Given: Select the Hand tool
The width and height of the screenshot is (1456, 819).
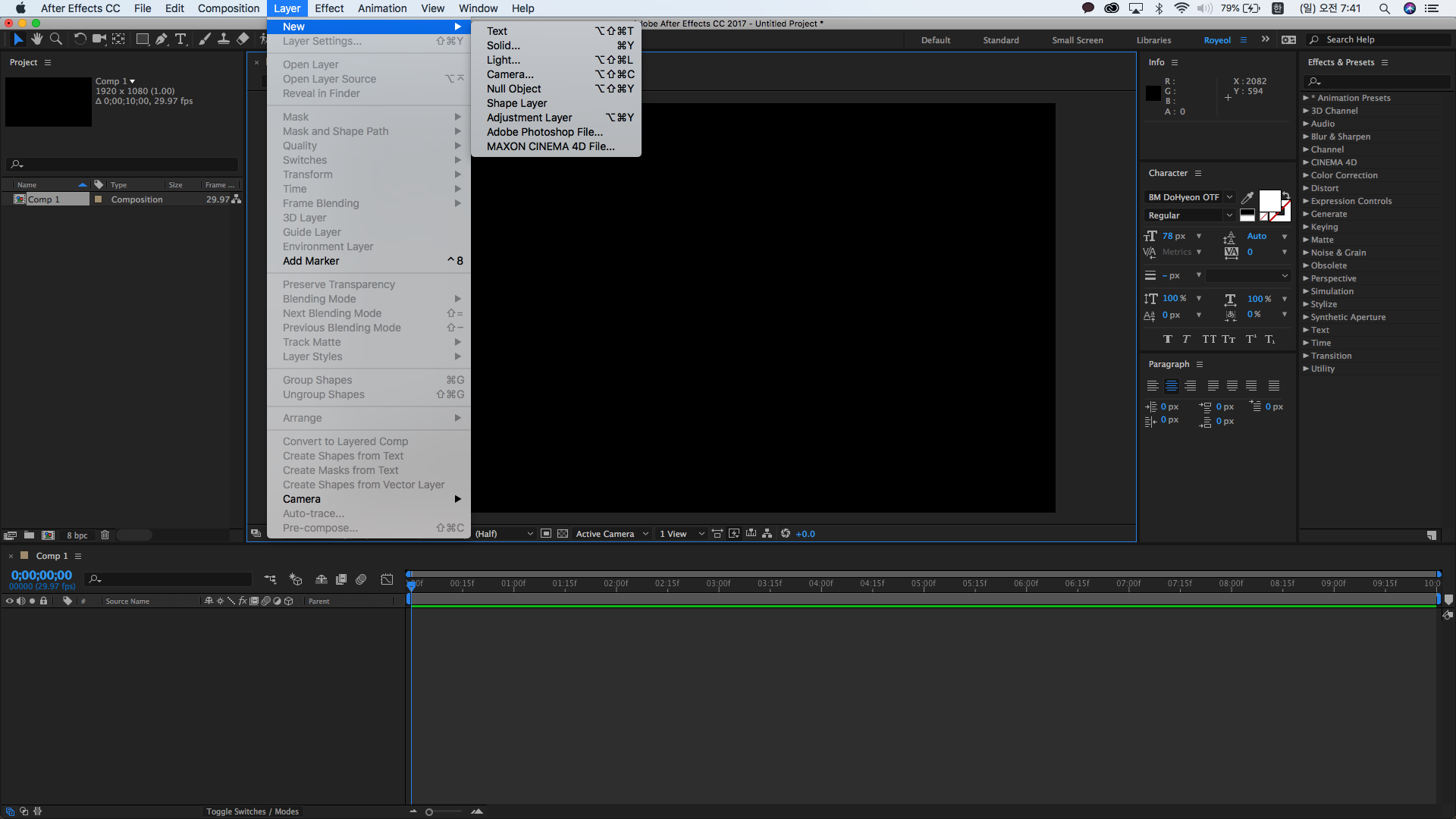Looking at the screenshot, I should tap(36, 39).
